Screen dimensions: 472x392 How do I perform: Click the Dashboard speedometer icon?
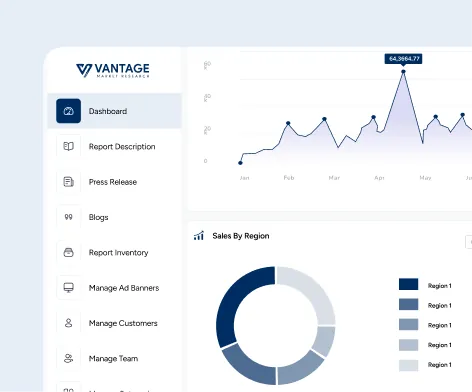click(68, 111)
